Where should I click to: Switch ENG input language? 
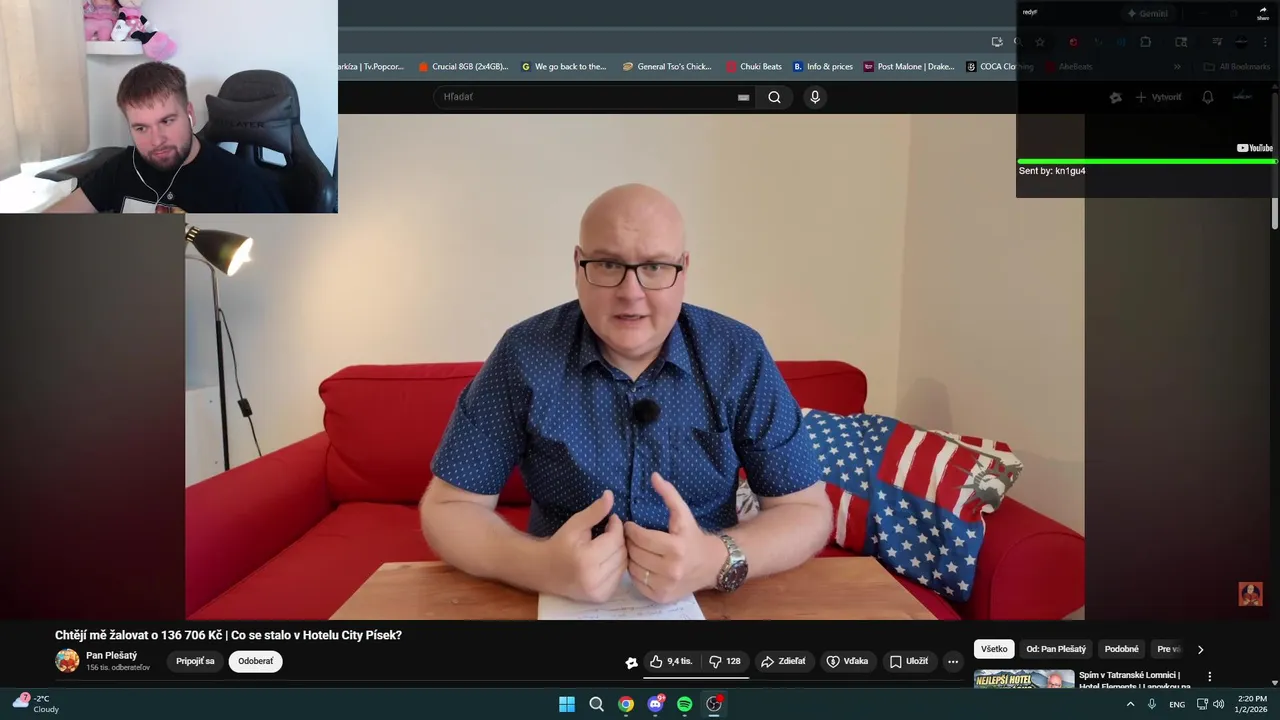tap(1177, 704)
